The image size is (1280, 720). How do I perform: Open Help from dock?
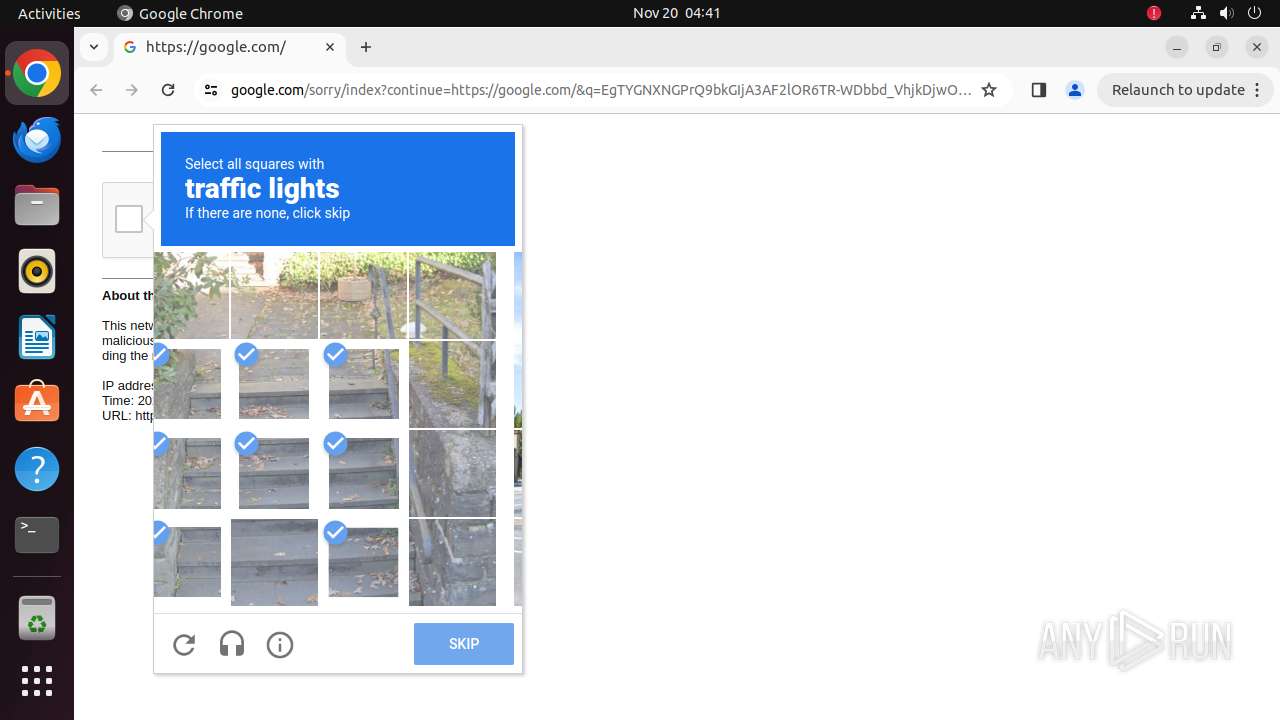[x=37, y=469]
